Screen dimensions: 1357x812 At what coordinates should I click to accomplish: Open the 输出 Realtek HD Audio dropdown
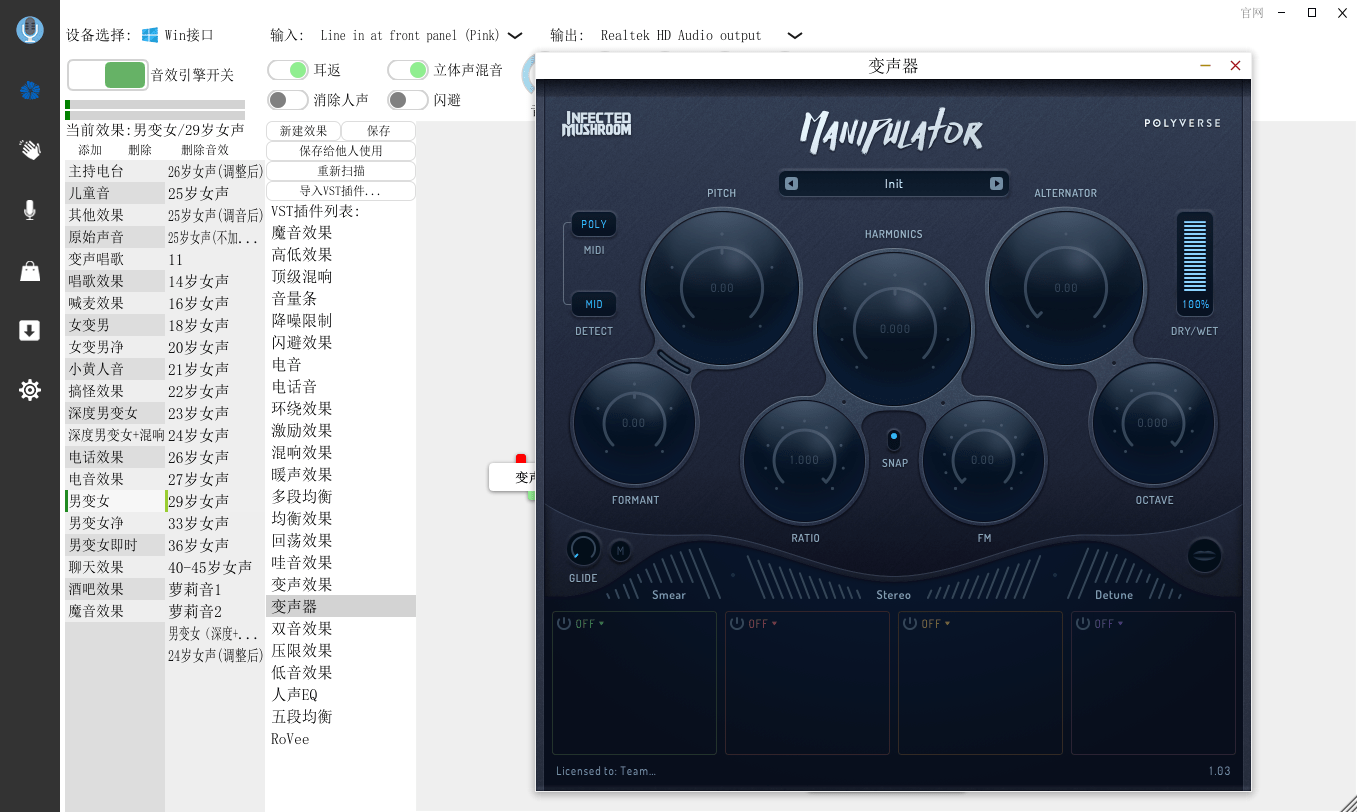tap(700, 35)
